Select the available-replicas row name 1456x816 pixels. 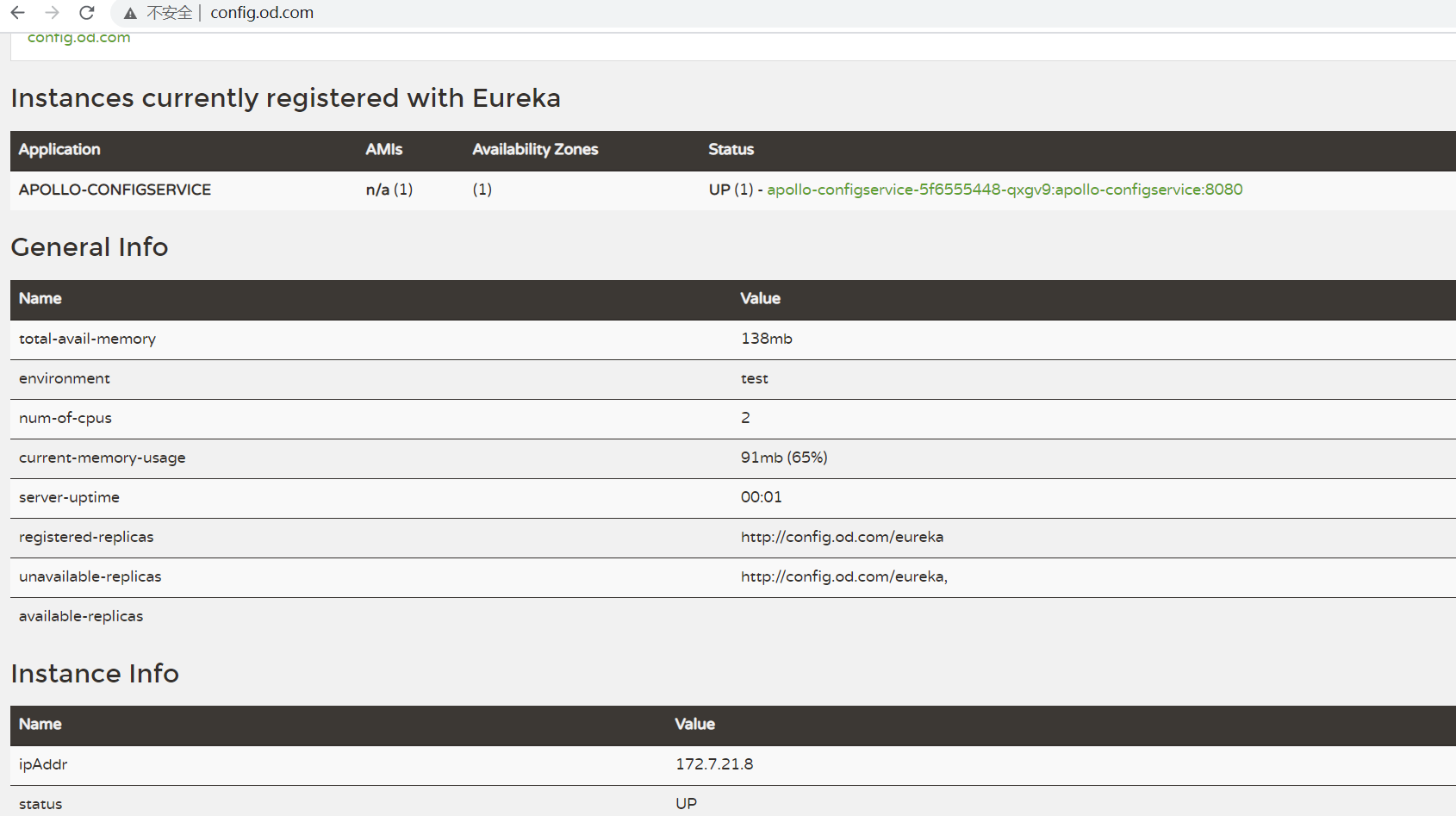coord(81,616)
